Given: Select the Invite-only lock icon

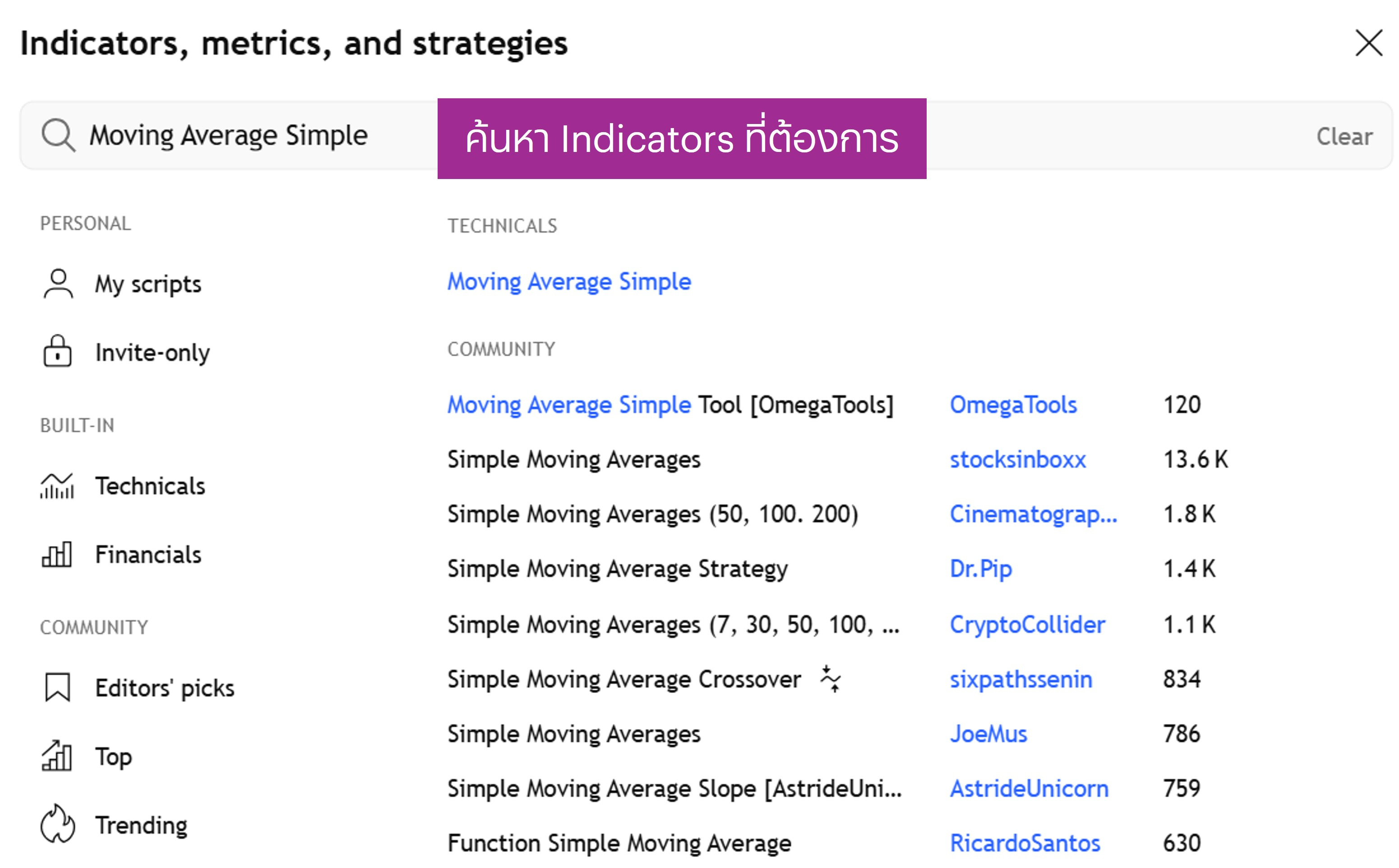Looking at the screenshot, I should 57,351.
